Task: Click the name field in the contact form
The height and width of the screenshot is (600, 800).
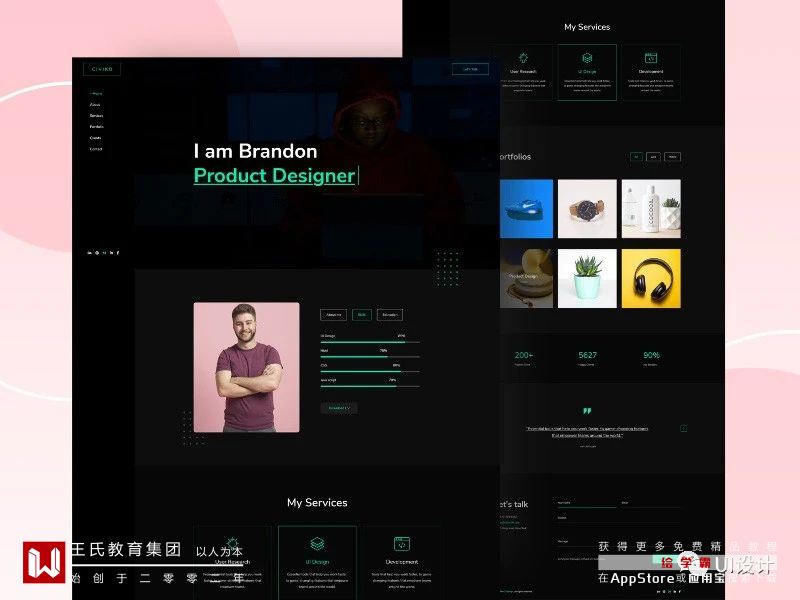Action: 586,503
